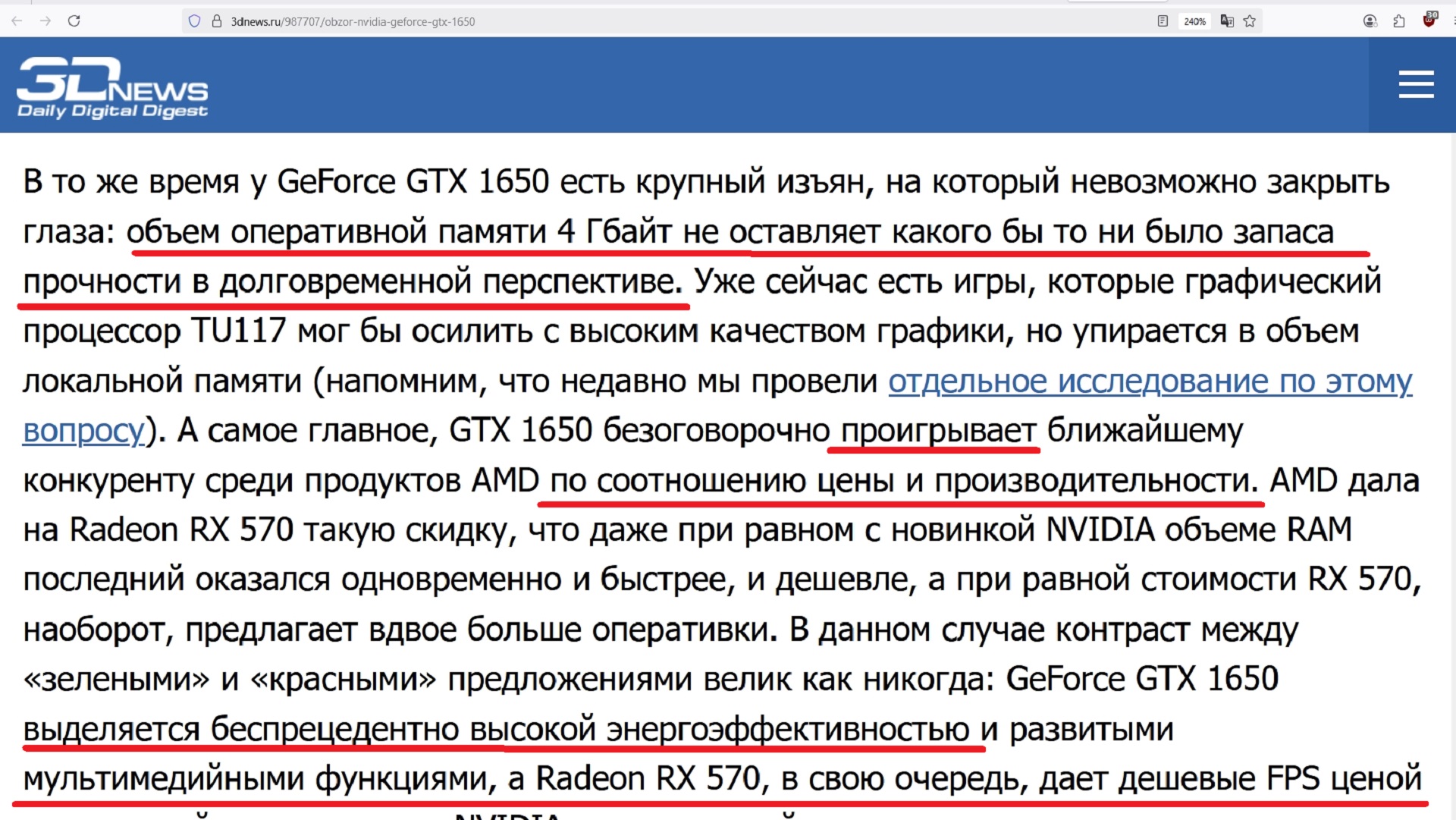The height and width of the screenshot is (820, 1456).
Task: Toggle reader view for the article
Action: point(1163,21)
